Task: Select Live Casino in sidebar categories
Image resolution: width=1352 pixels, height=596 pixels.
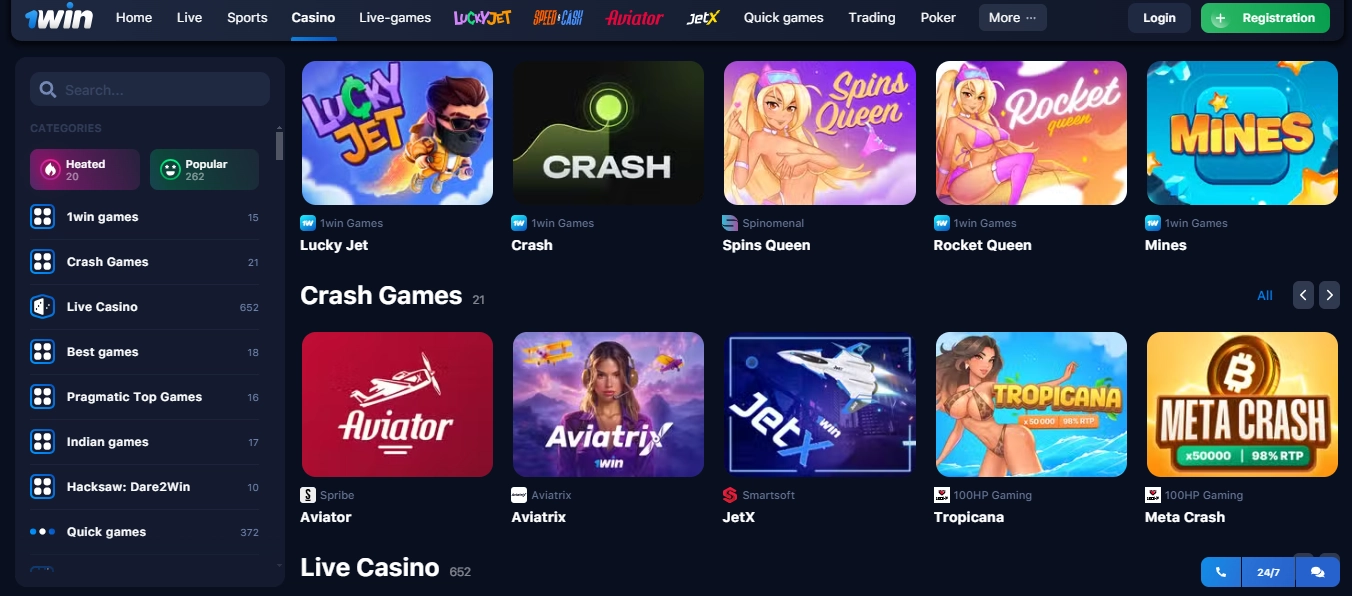Action: coord(145,307)
